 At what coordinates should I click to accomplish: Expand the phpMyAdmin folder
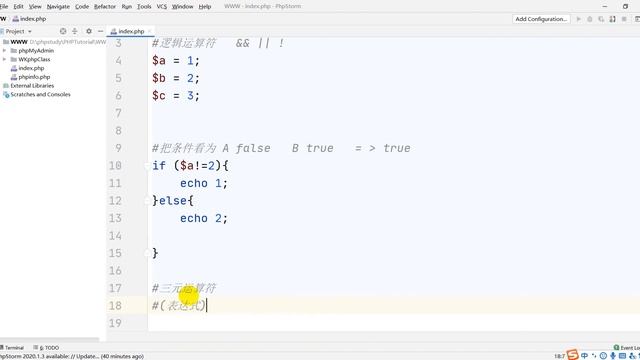pyautogui.click(x=4, y=51)
